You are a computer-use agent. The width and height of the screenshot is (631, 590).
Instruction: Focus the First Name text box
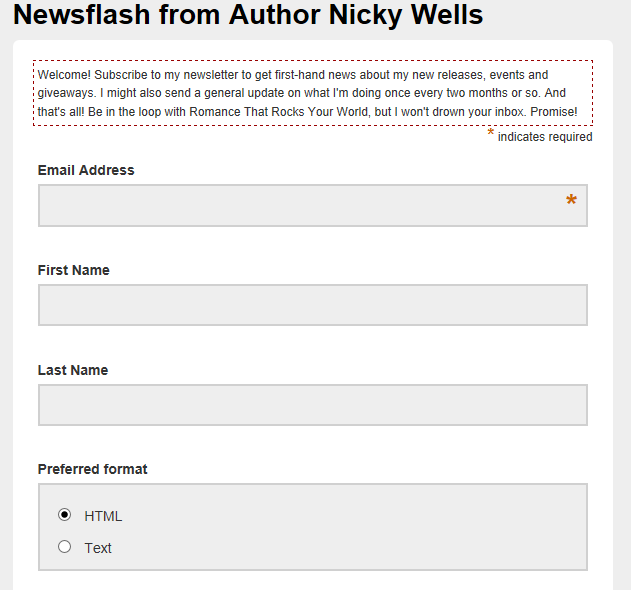click(312, 305)
